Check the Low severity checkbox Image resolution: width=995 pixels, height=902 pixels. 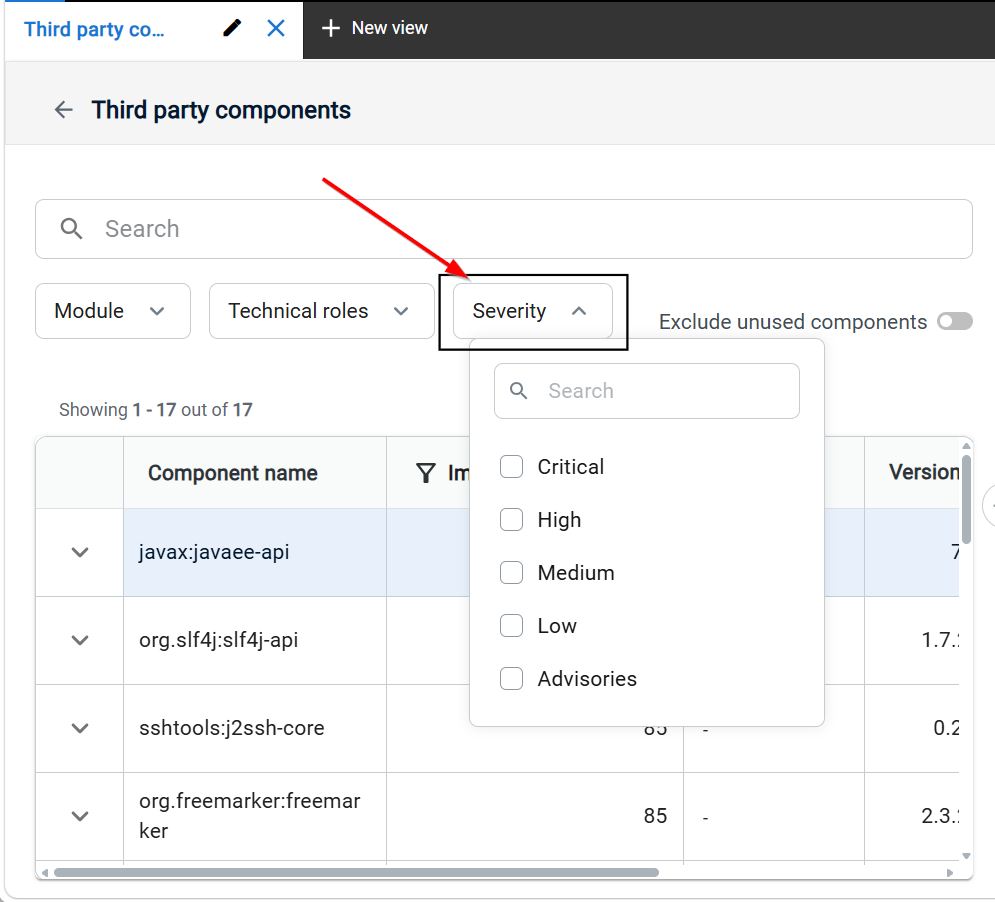tap(511, 626)
